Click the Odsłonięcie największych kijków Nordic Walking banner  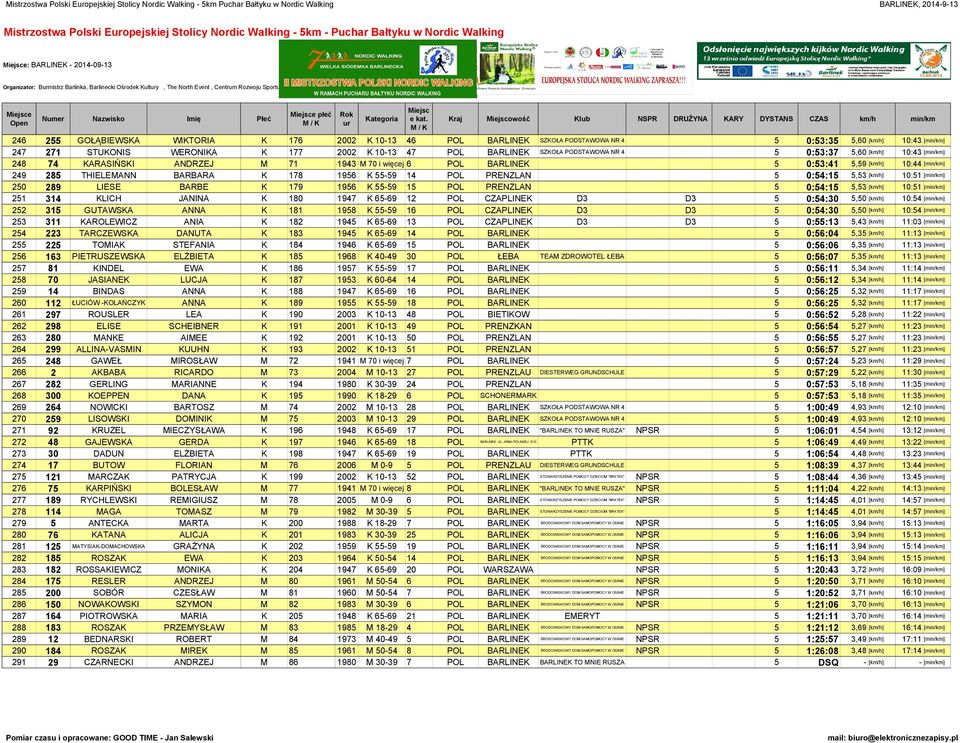(823, 60)
